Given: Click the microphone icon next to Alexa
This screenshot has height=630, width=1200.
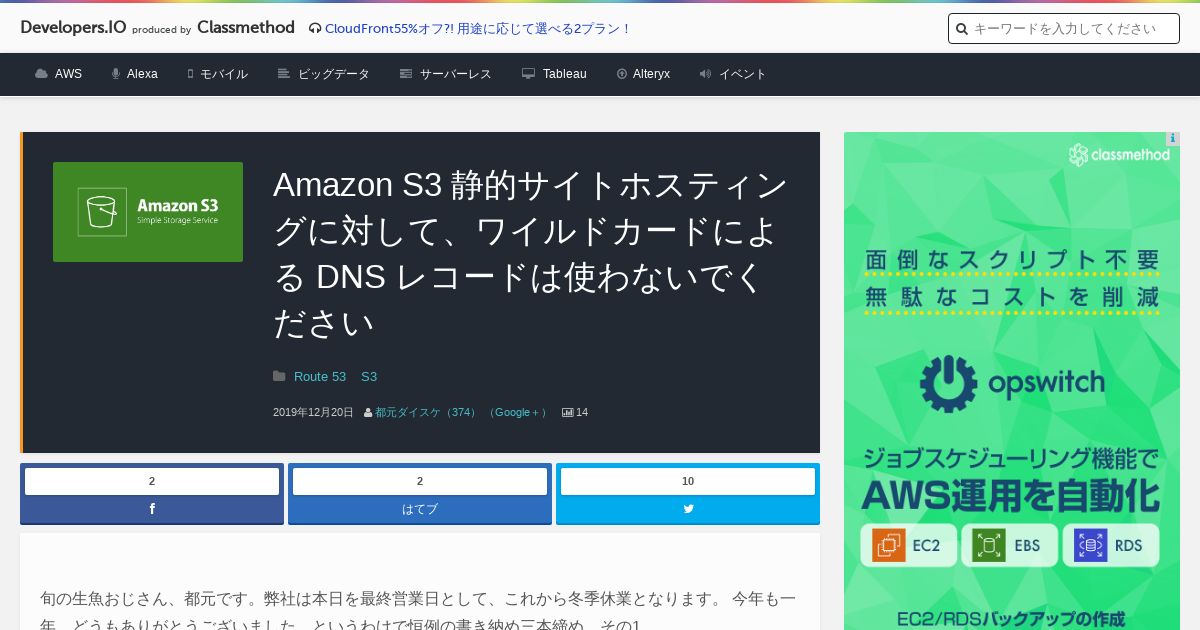Looking at the screenshot, I should pyautogui.click(x=116, y=74).
